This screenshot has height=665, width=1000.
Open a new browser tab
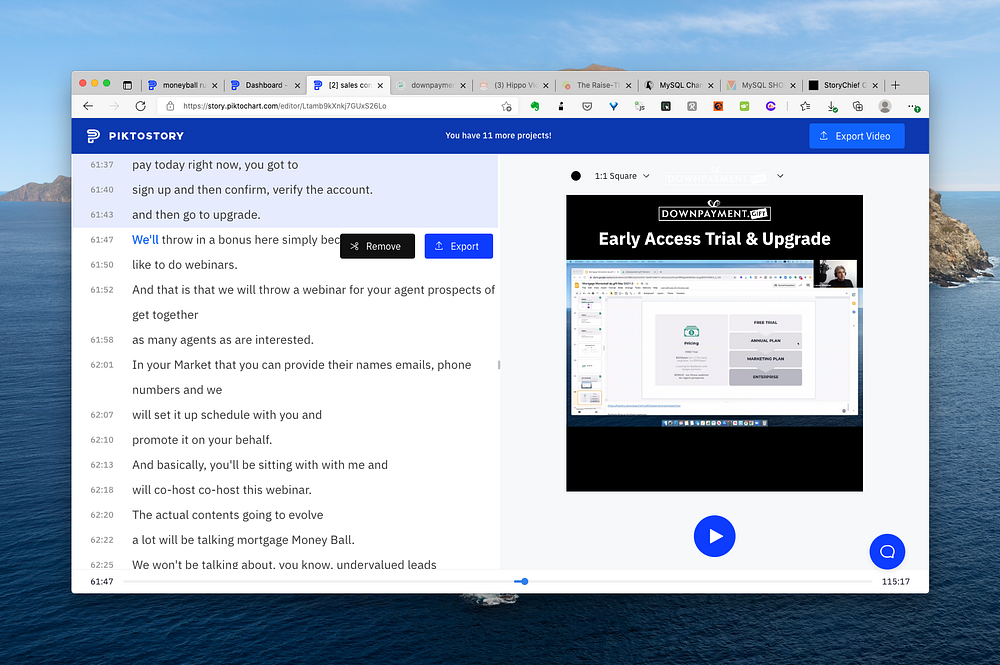[x=895, y=85]
